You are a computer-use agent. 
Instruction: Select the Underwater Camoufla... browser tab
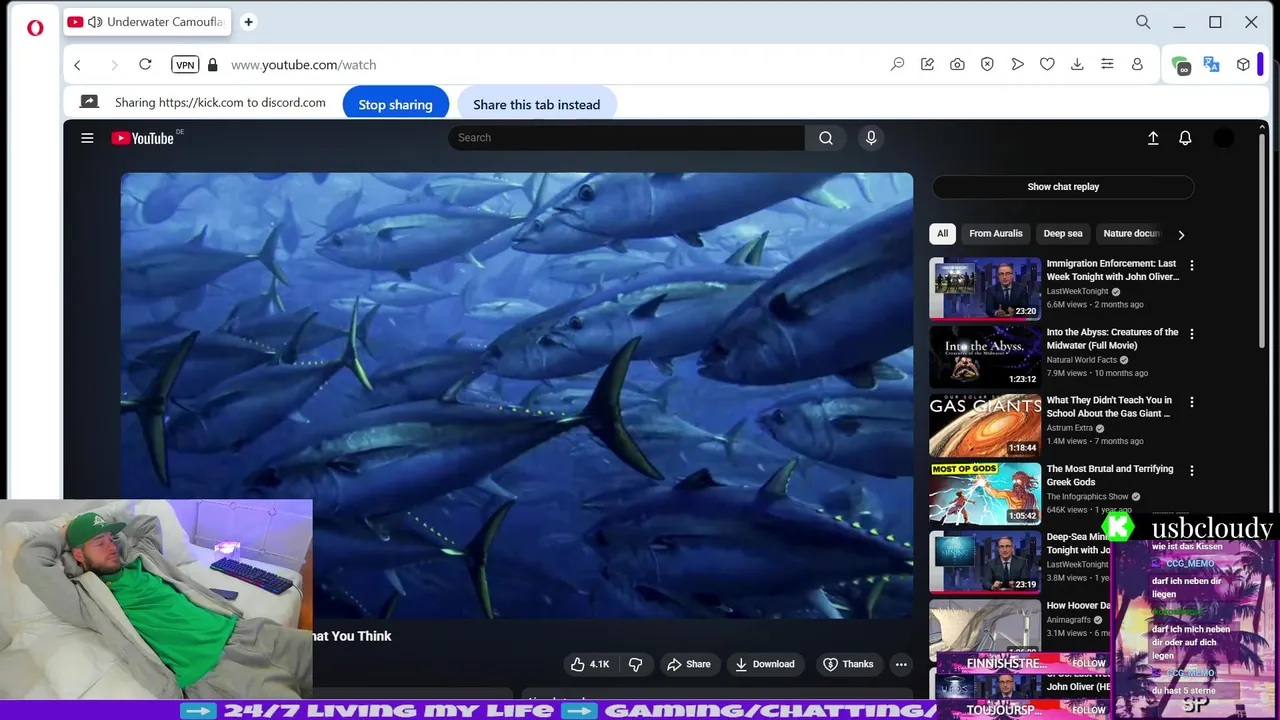[x=145, y=22]
